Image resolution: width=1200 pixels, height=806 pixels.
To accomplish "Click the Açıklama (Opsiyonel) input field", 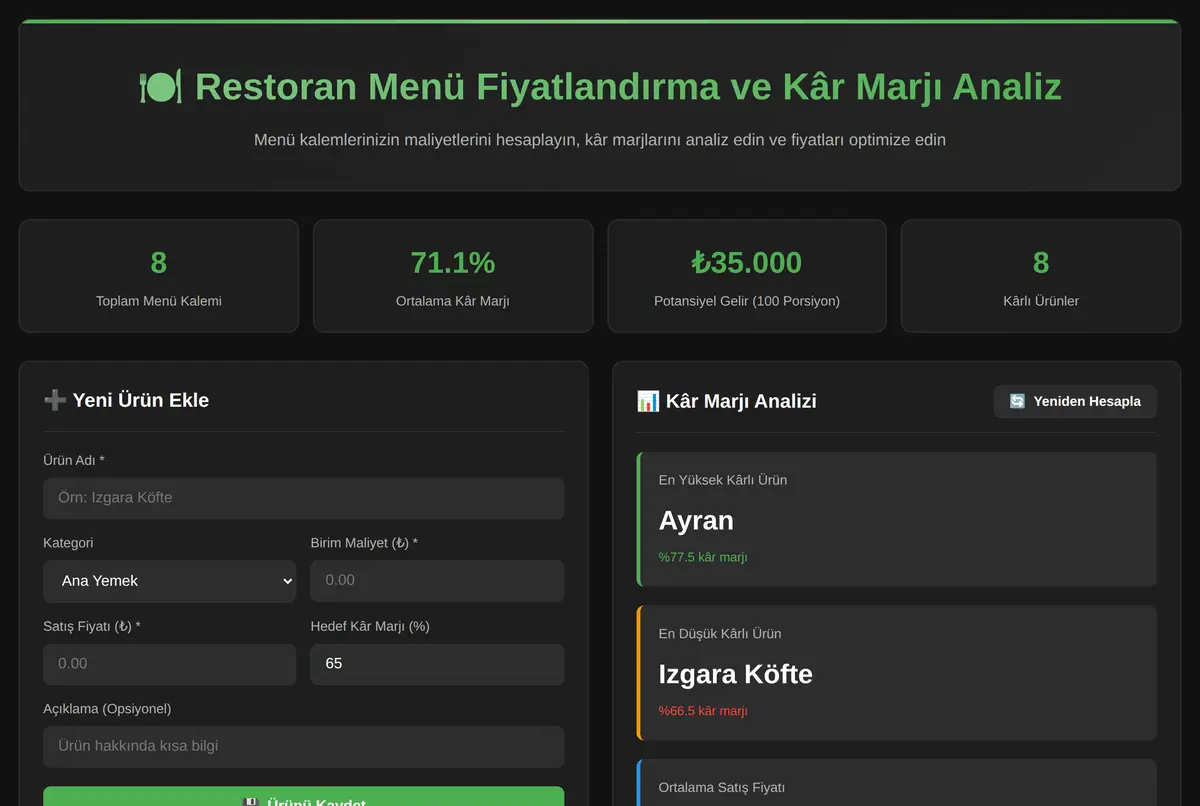I will pyautogui.click(x=304, y=747).
